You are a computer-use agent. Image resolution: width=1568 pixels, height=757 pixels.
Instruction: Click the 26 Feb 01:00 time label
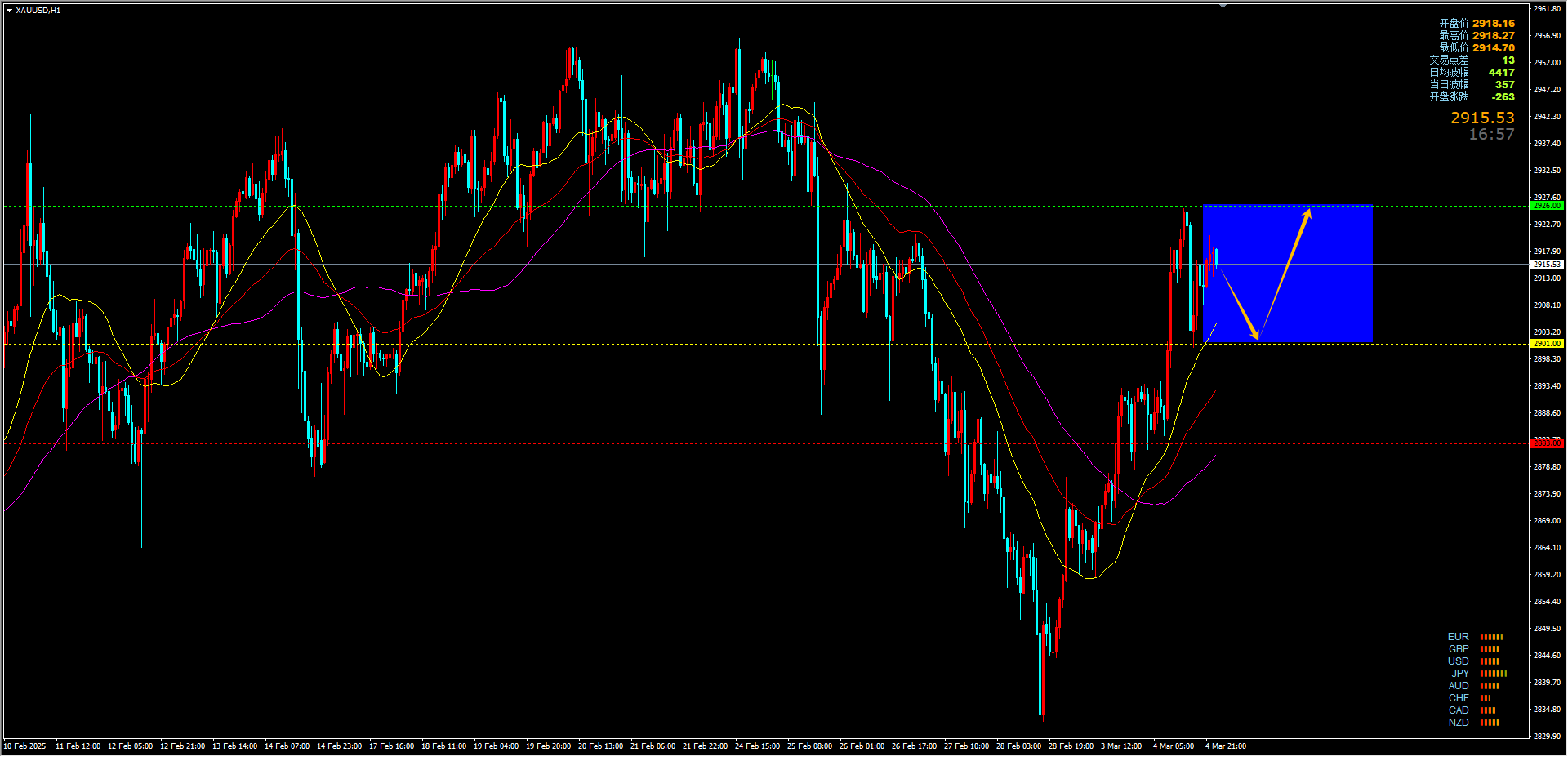[x=862, y=746]
